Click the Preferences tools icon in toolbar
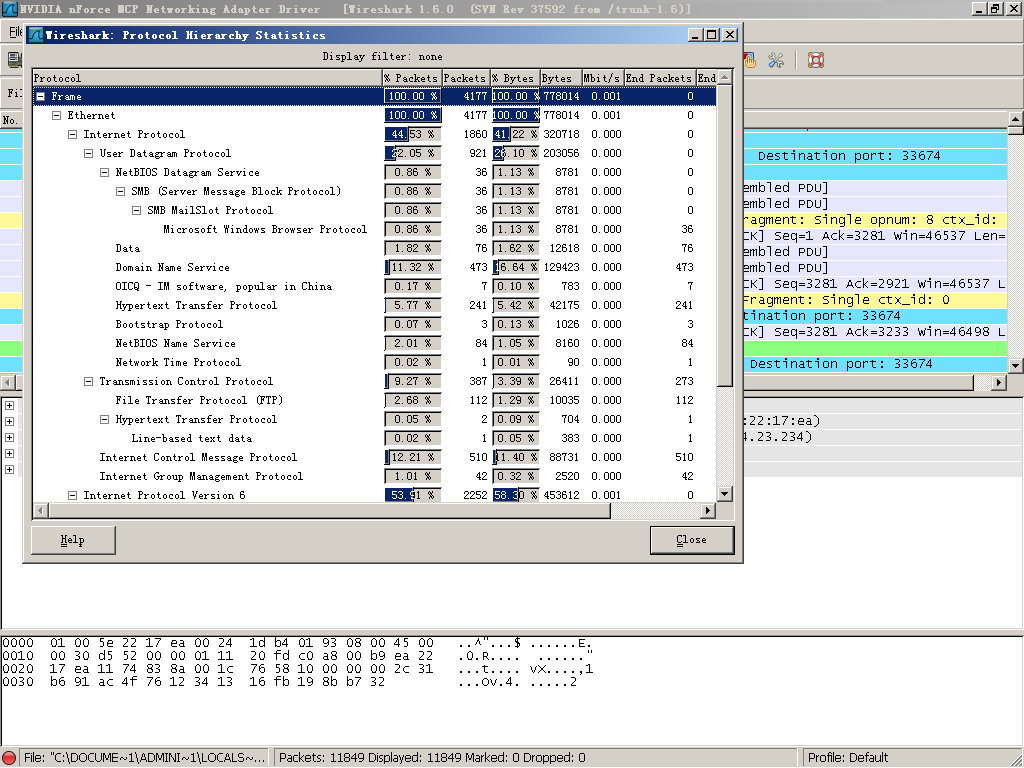Image resolution: width=1024 pixels, height=768 pixels. point(776,60)
